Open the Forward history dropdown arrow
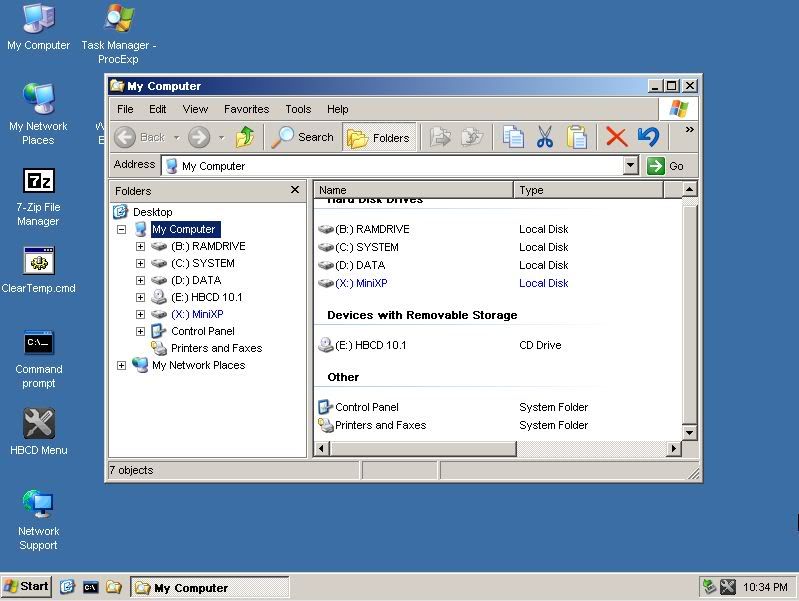Image resolution: width=799 pixels, height=601 pixels. point(221,137)
